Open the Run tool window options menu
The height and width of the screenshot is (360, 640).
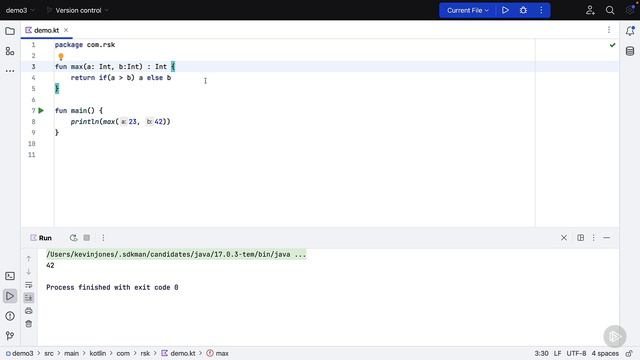pyautogui.click(x=593, y=238)
